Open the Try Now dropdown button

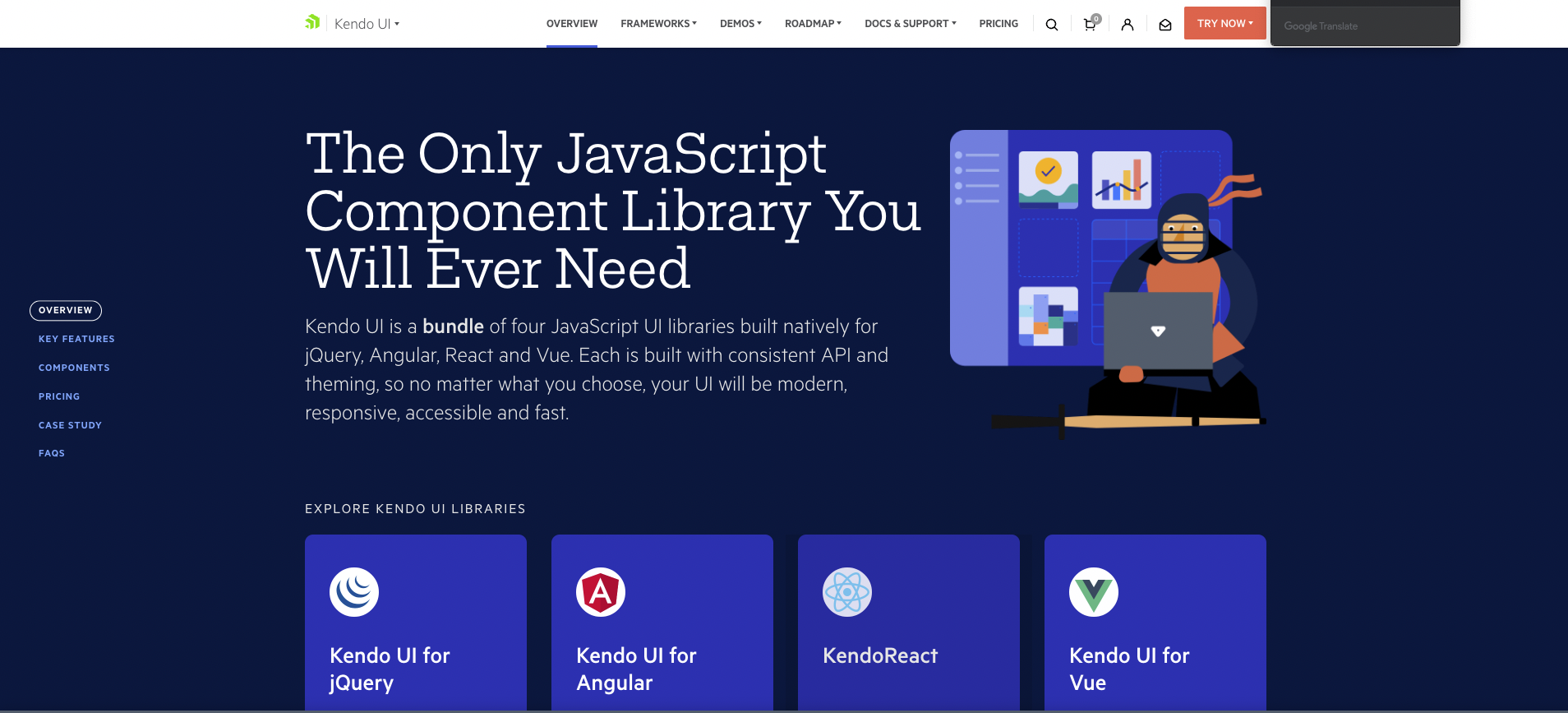(x=1224, y=23)
